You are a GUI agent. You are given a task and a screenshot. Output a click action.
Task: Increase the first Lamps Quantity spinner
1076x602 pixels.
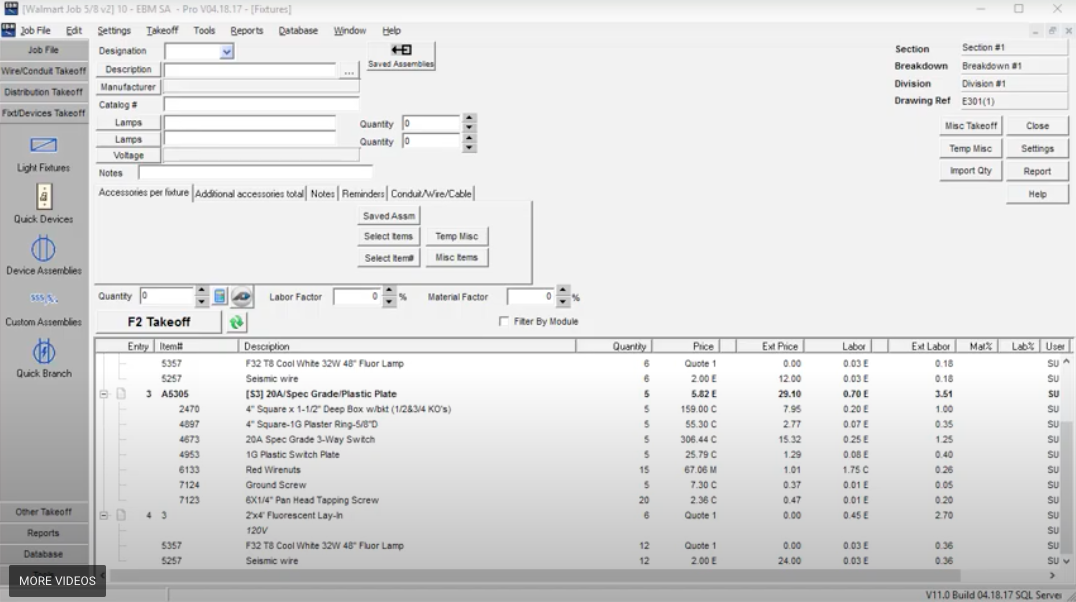click(x=468, y=117)
